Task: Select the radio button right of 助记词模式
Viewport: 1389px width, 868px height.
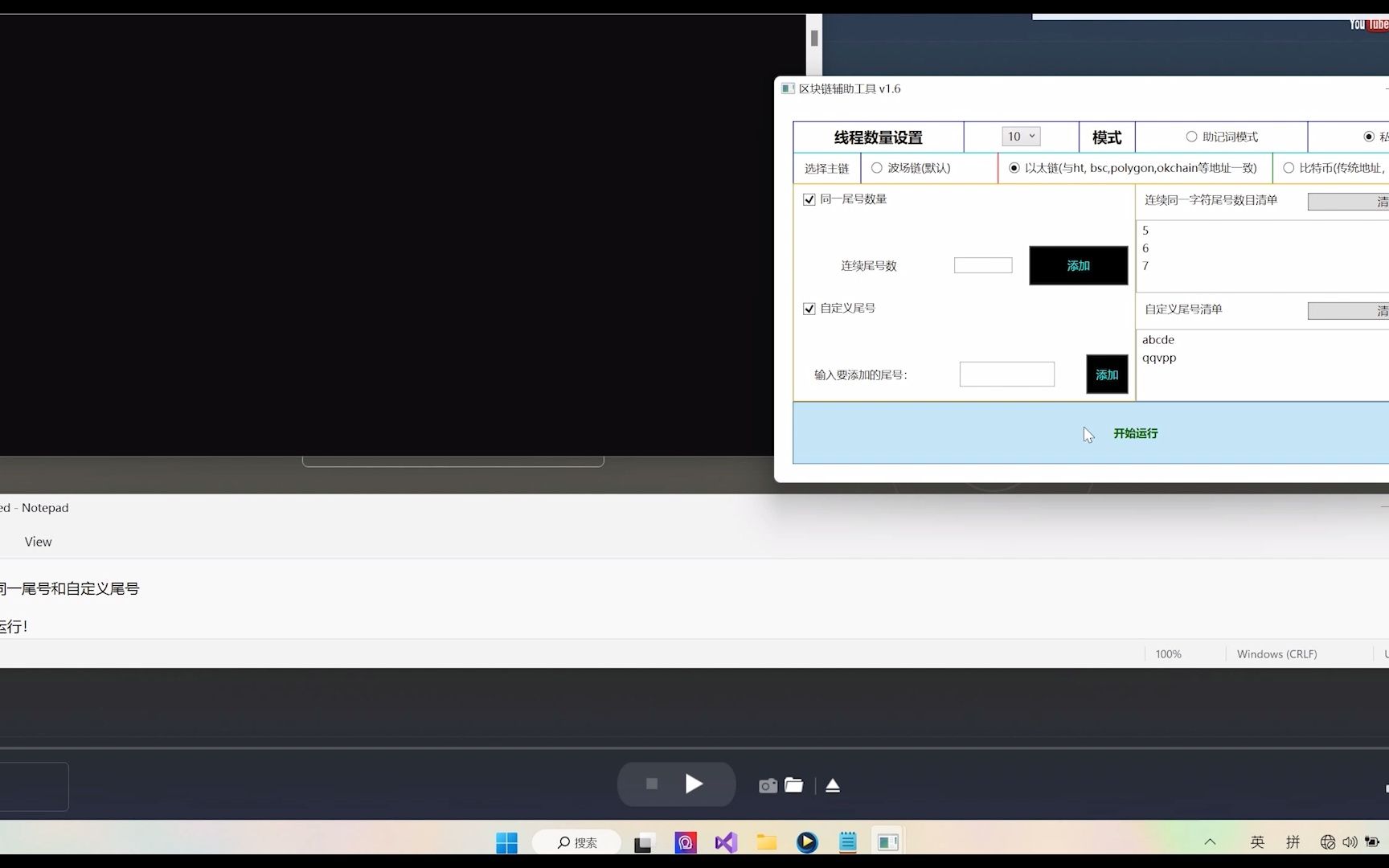Action: [x=1369, y=137]
